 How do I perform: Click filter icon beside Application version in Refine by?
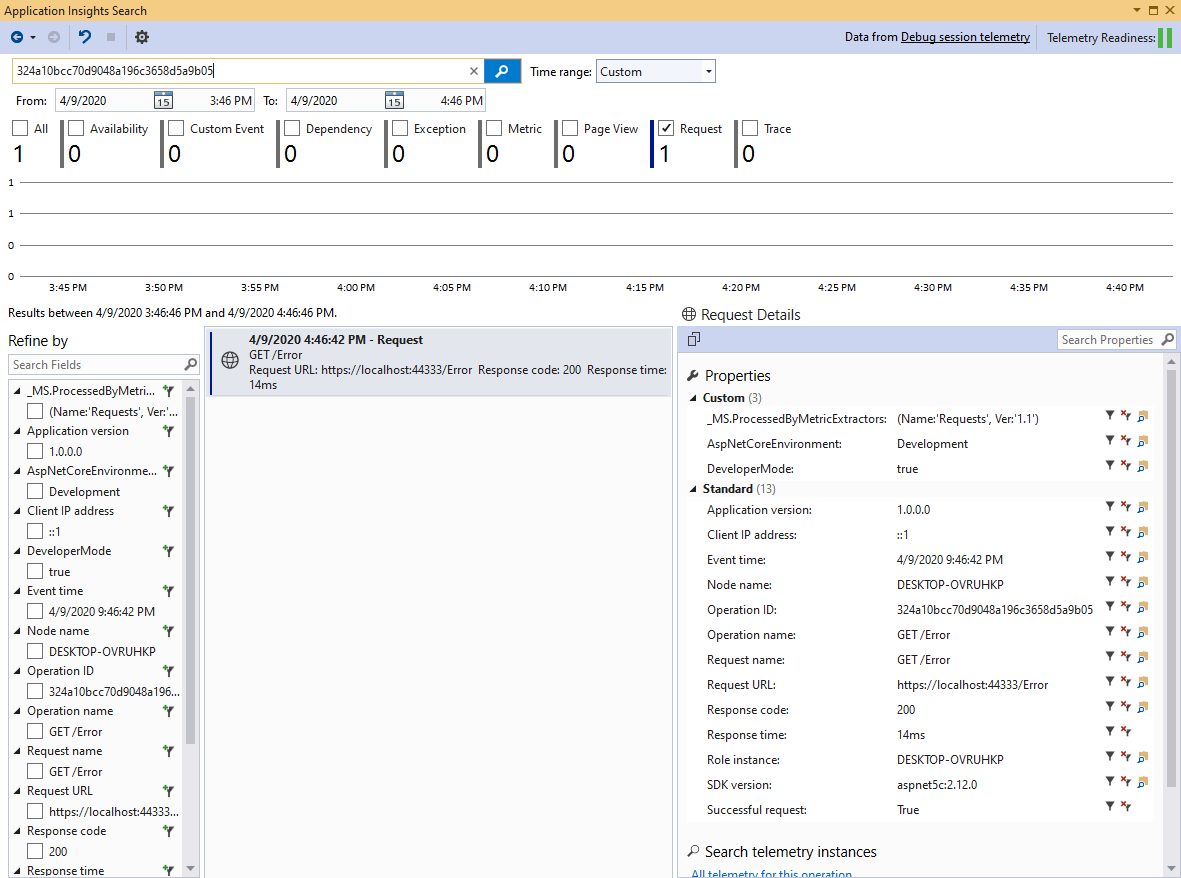click(x=168, y=431)
